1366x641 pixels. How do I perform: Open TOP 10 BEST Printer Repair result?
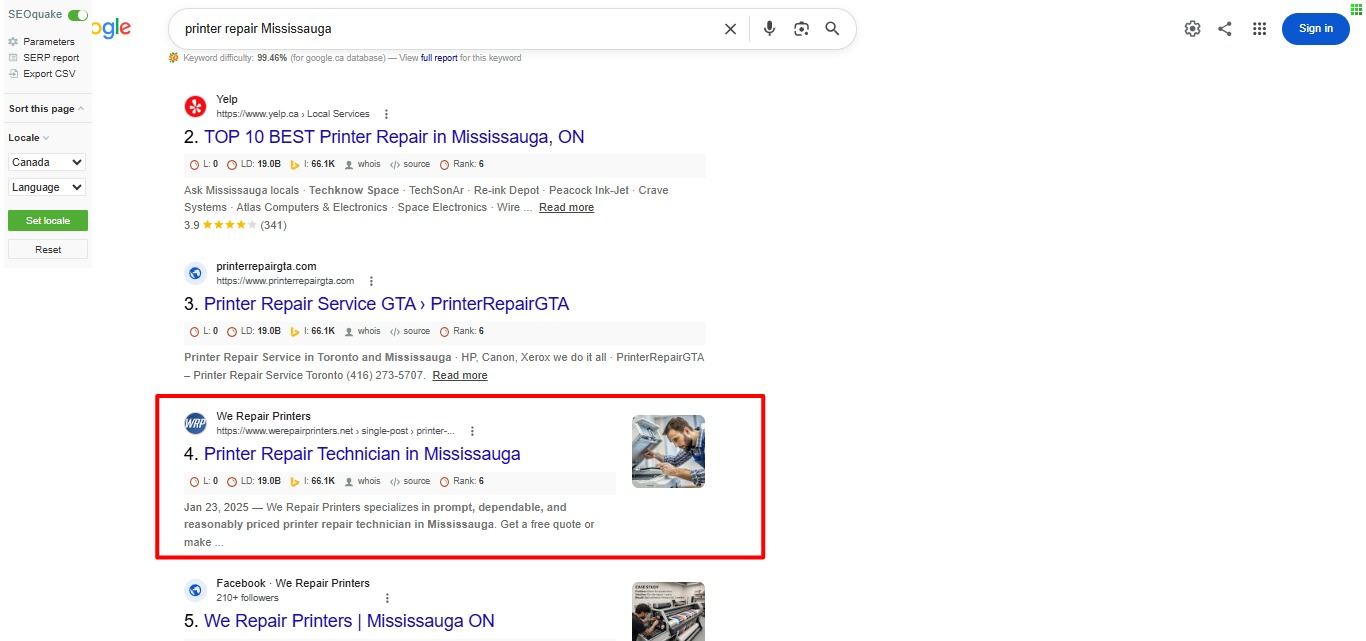[x=394, y=137]
